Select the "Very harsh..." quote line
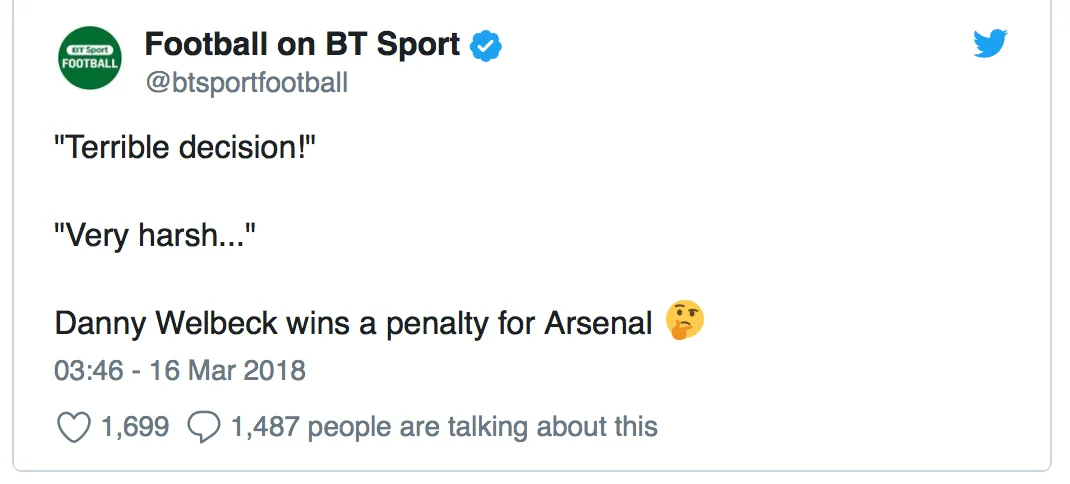This screenshot has width=1070, height=484. pyautogui.click(x=154, y=236)
